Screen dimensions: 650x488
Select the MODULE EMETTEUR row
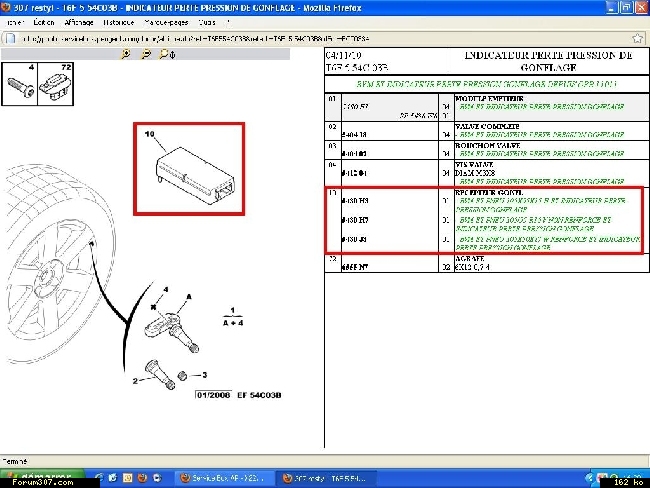487,107
